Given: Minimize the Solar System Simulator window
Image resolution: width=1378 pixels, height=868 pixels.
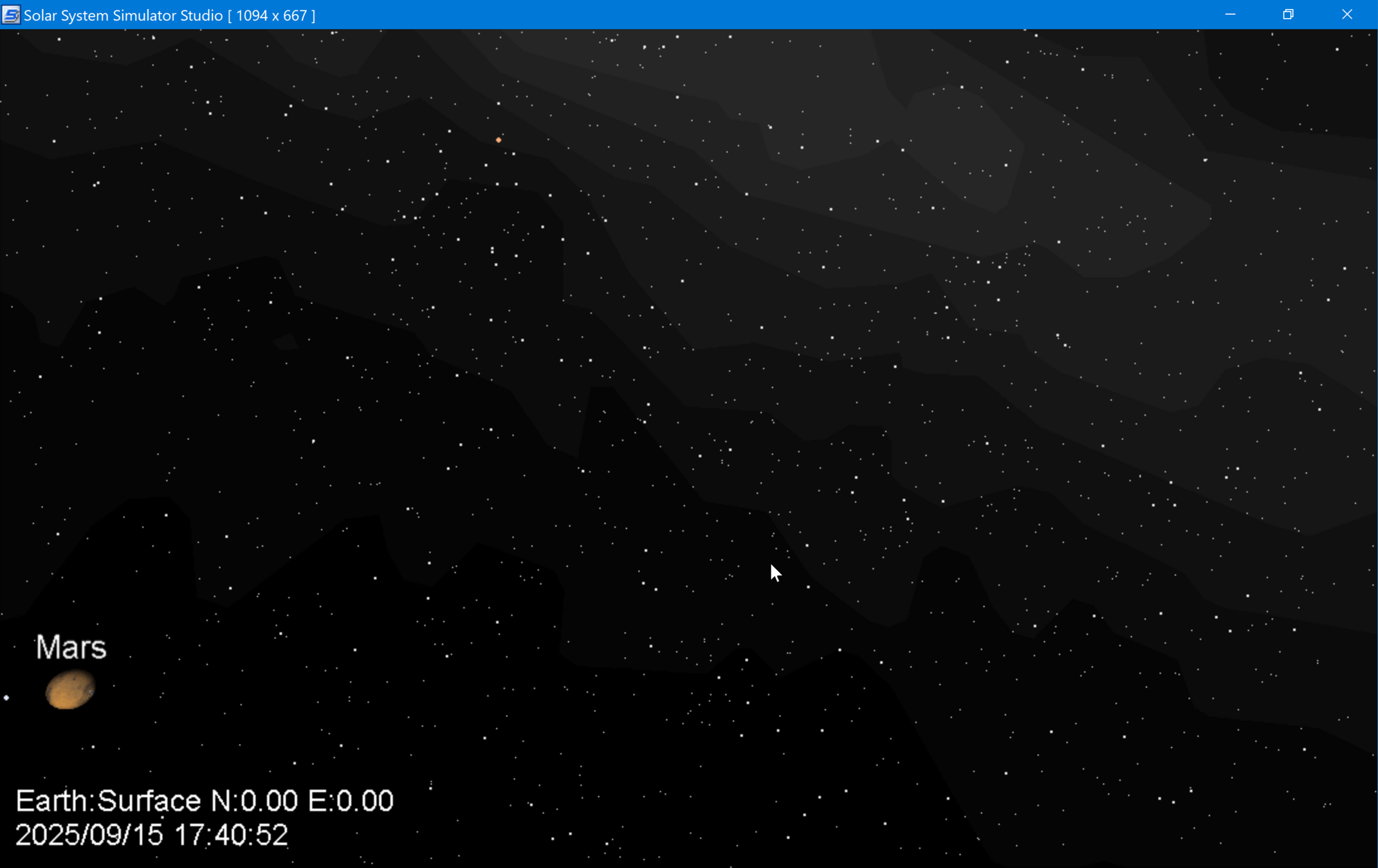Looking at the screenshot, I should click(1230, 15).
